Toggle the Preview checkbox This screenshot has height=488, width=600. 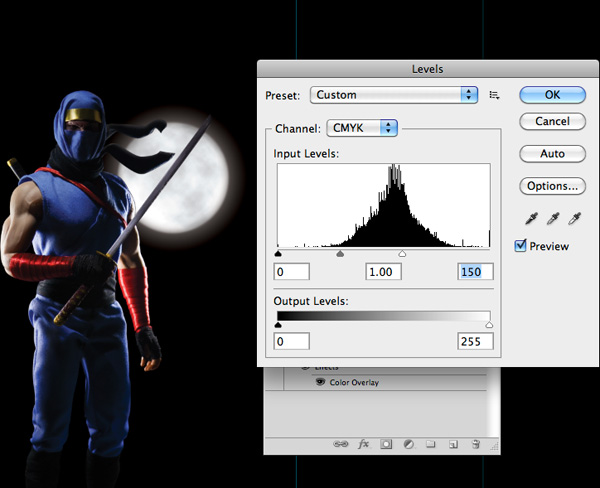tap(520, 246)
